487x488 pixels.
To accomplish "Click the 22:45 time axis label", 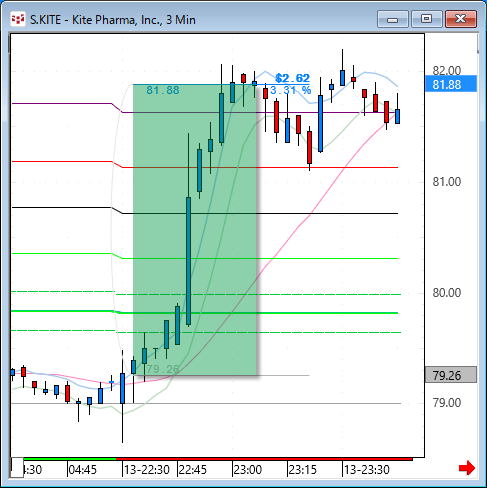I will (x=193, y=470).
